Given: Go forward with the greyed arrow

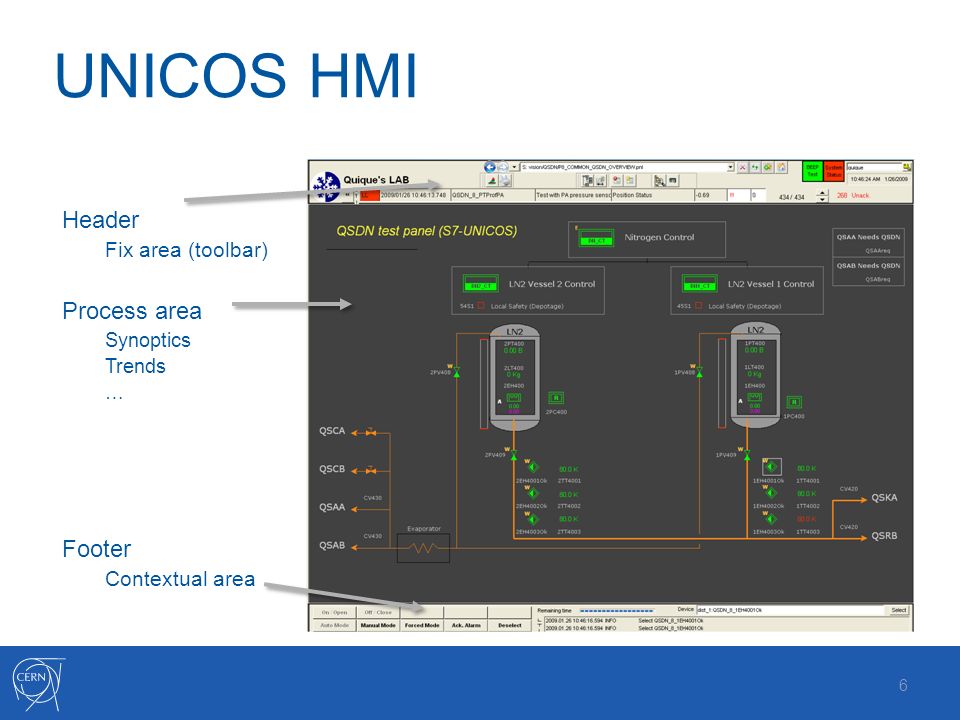Looking at the screenshot, I should (503, 167).
